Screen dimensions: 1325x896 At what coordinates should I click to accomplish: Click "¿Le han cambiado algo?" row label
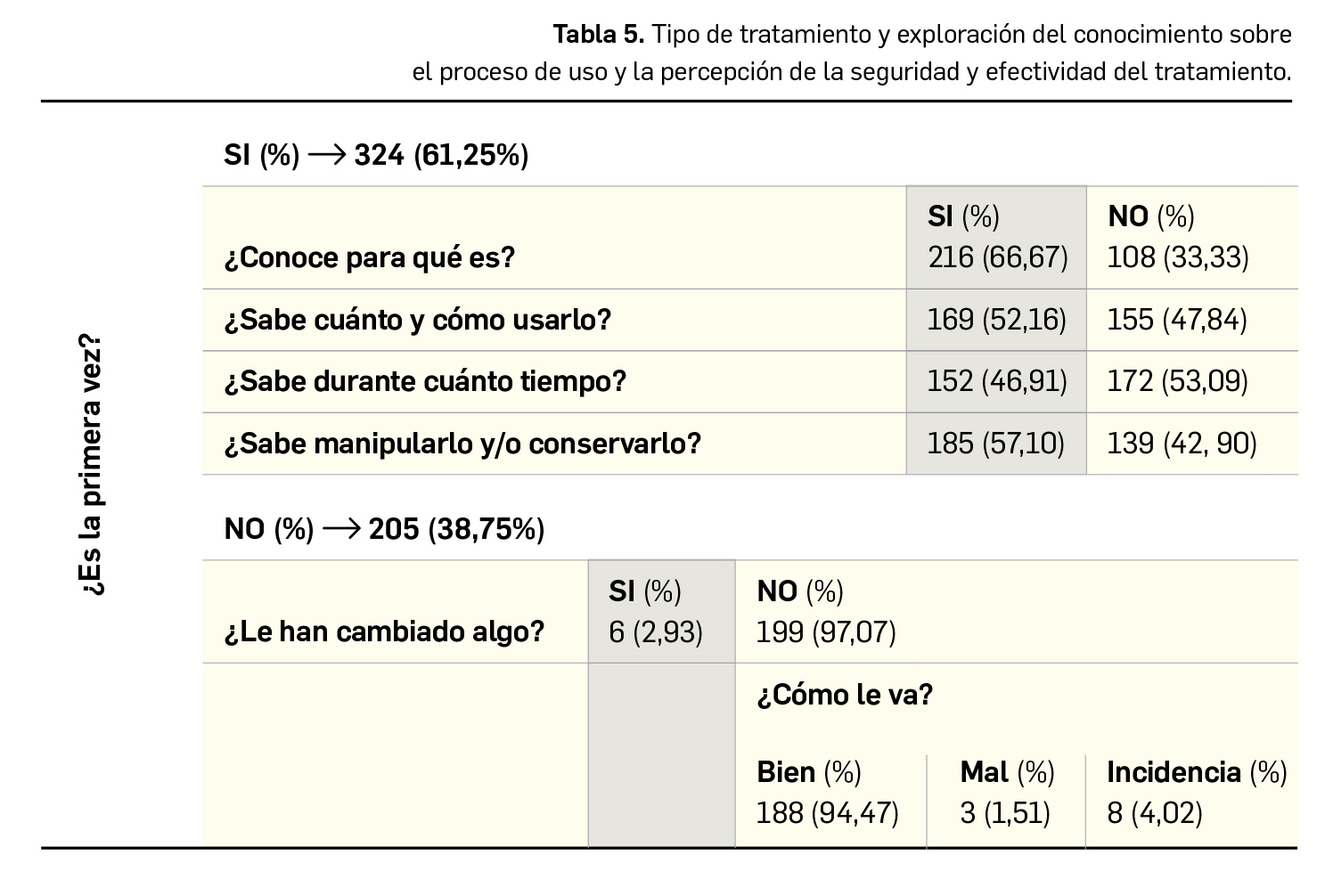click(384, 632)
